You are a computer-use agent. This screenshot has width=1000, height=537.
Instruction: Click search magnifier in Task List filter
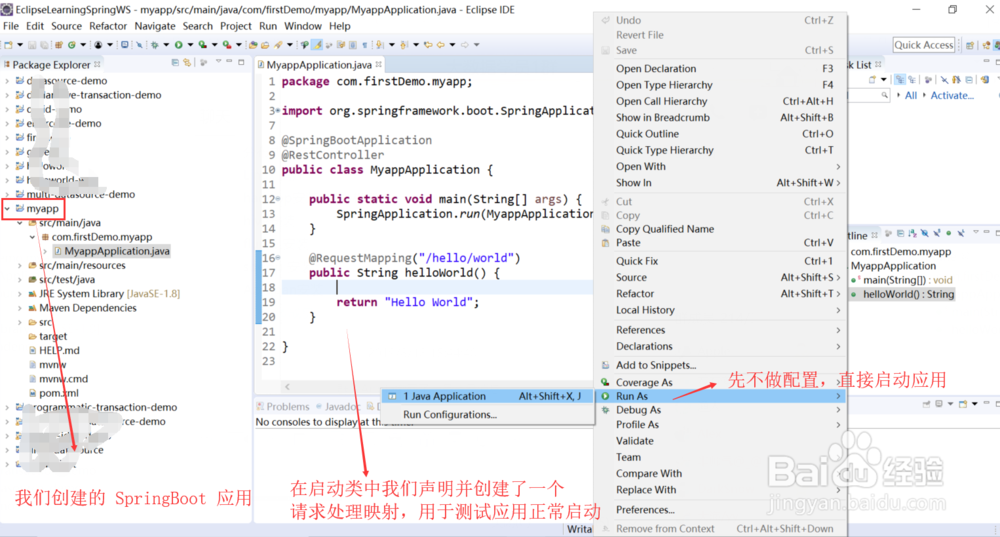(885, 95)
